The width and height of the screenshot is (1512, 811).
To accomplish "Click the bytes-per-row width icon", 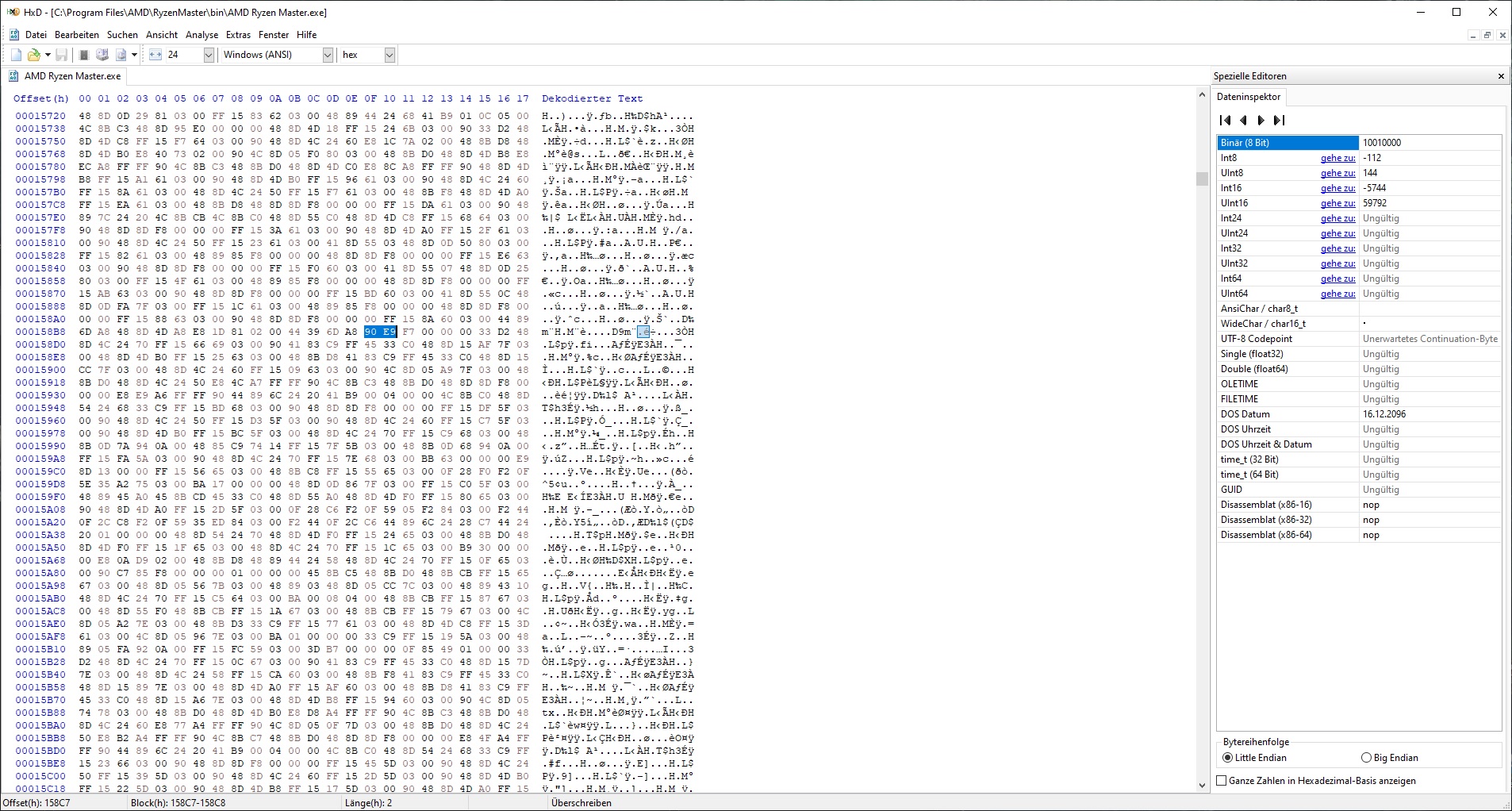I will [155, 55].
